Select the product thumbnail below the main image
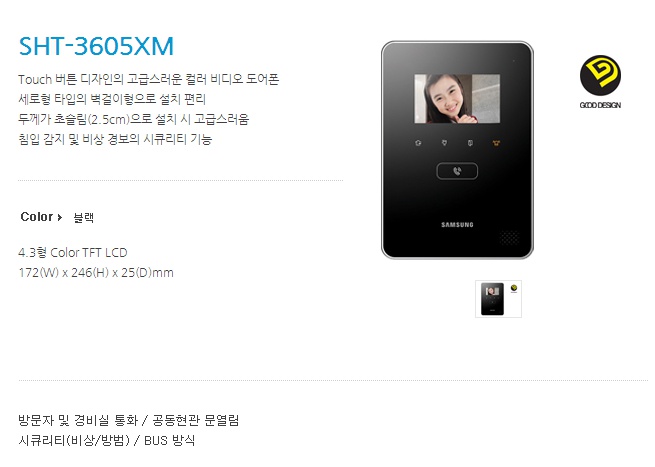Screen dimensions: 655x467 (498, 299)
